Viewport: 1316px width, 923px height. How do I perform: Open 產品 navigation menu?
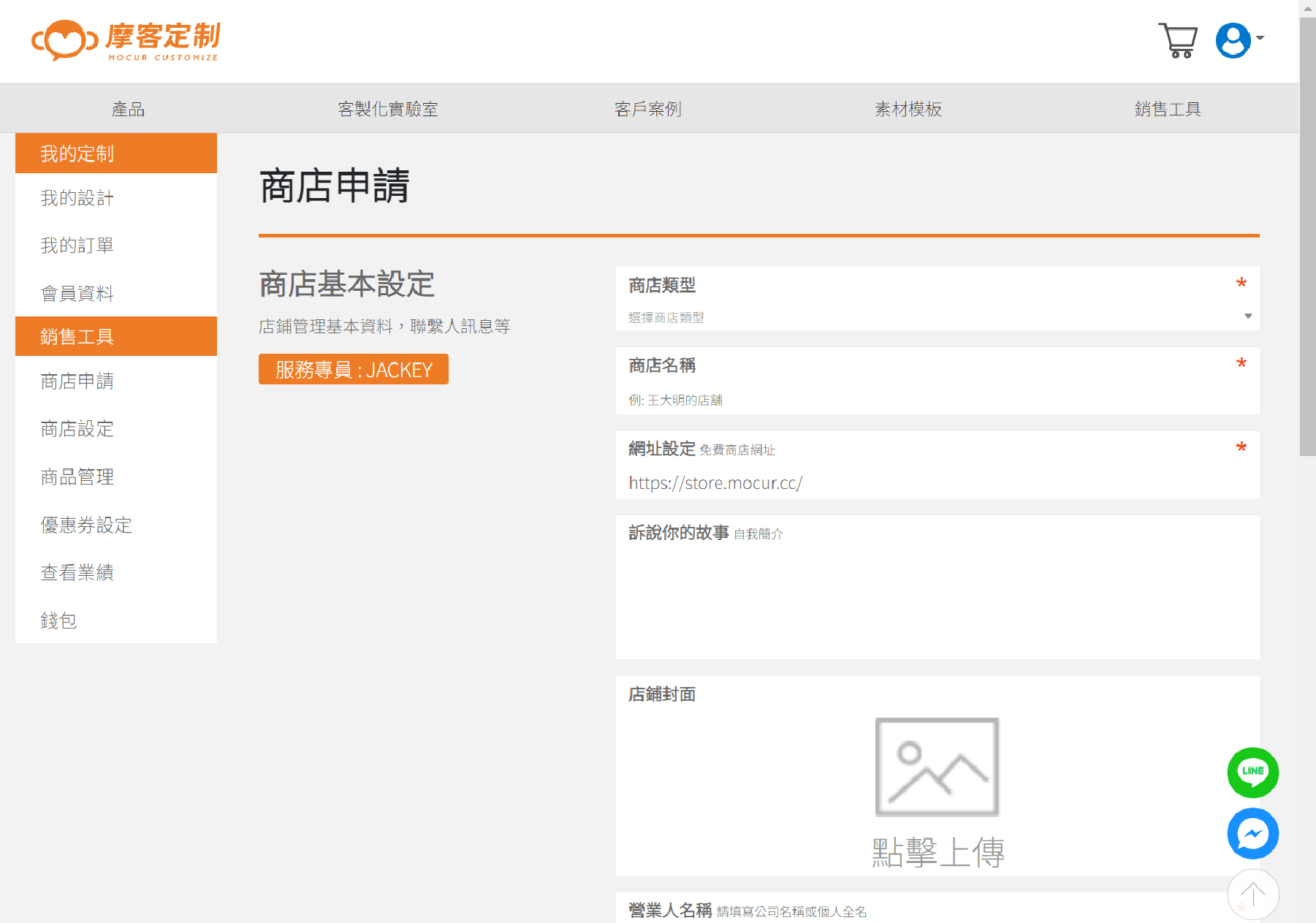(129, 109)
